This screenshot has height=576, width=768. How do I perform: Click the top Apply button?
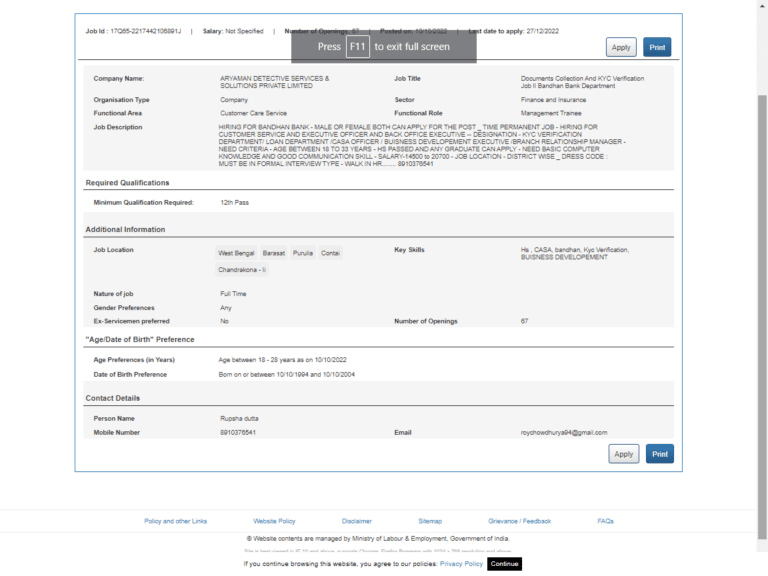pos(621,47)
